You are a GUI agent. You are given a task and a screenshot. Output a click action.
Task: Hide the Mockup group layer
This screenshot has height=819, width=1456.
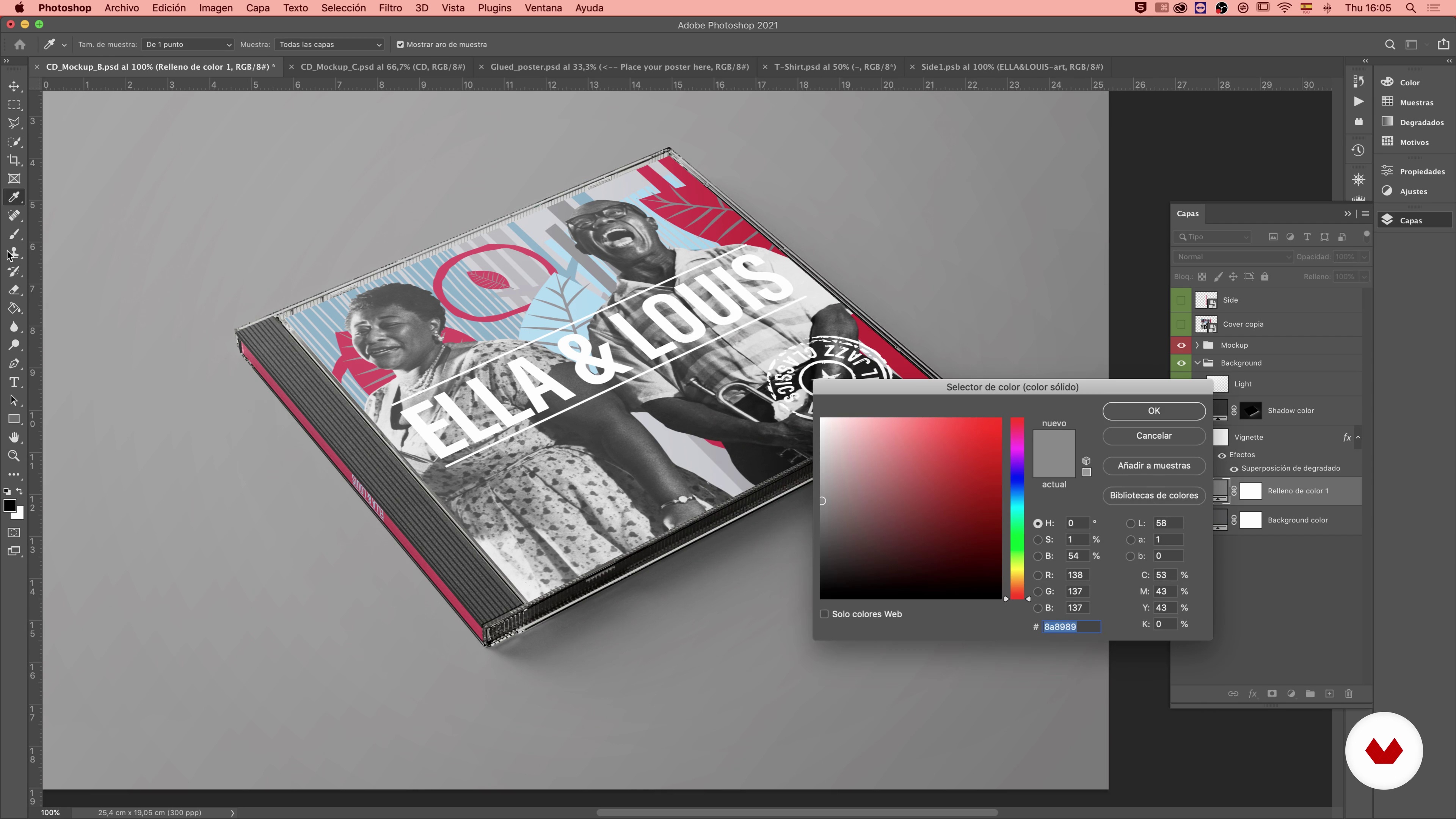coord(1181,345)
